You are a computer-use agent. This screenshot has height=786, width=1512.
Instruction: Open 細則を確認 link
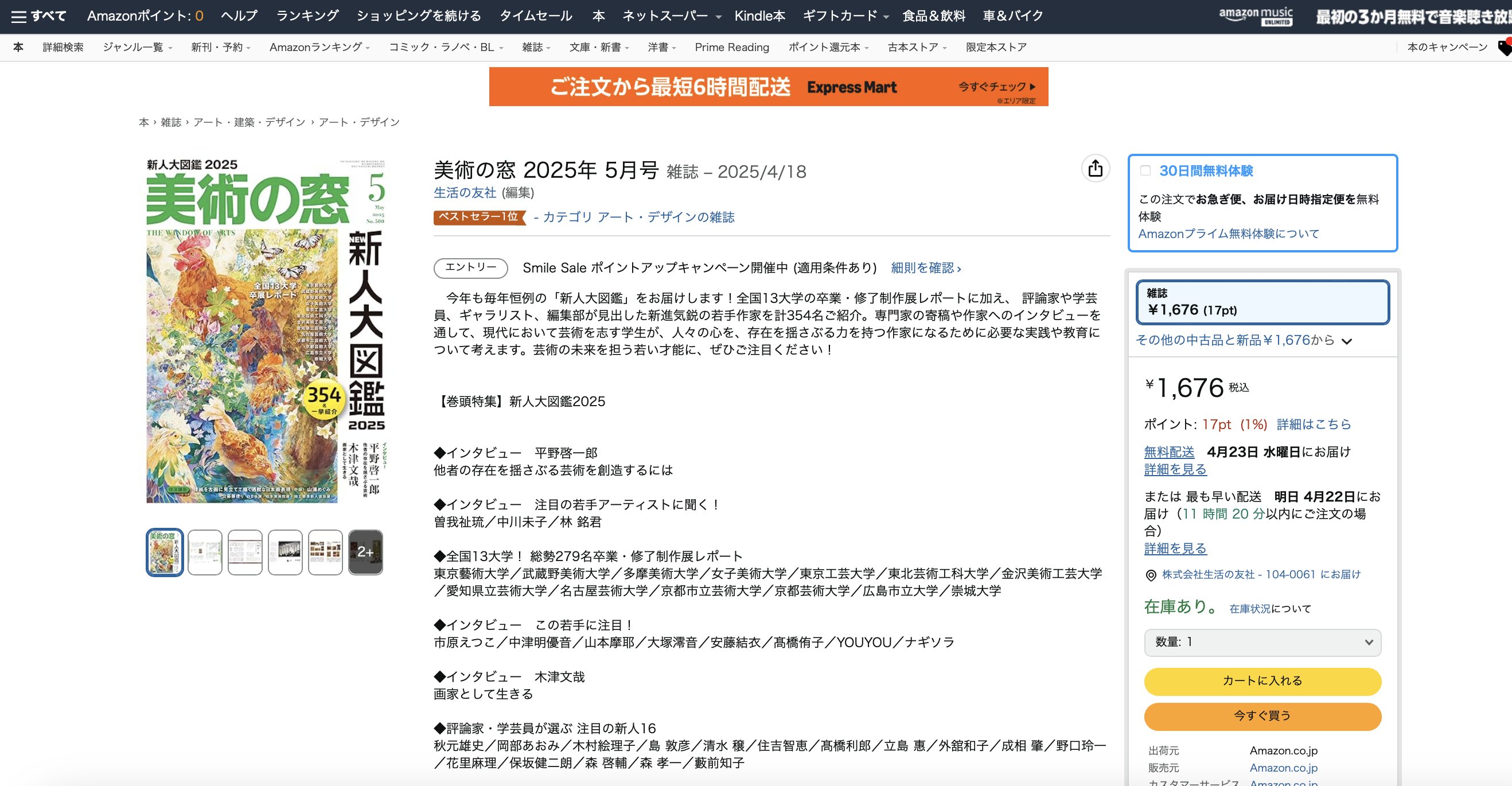point(926,269)
